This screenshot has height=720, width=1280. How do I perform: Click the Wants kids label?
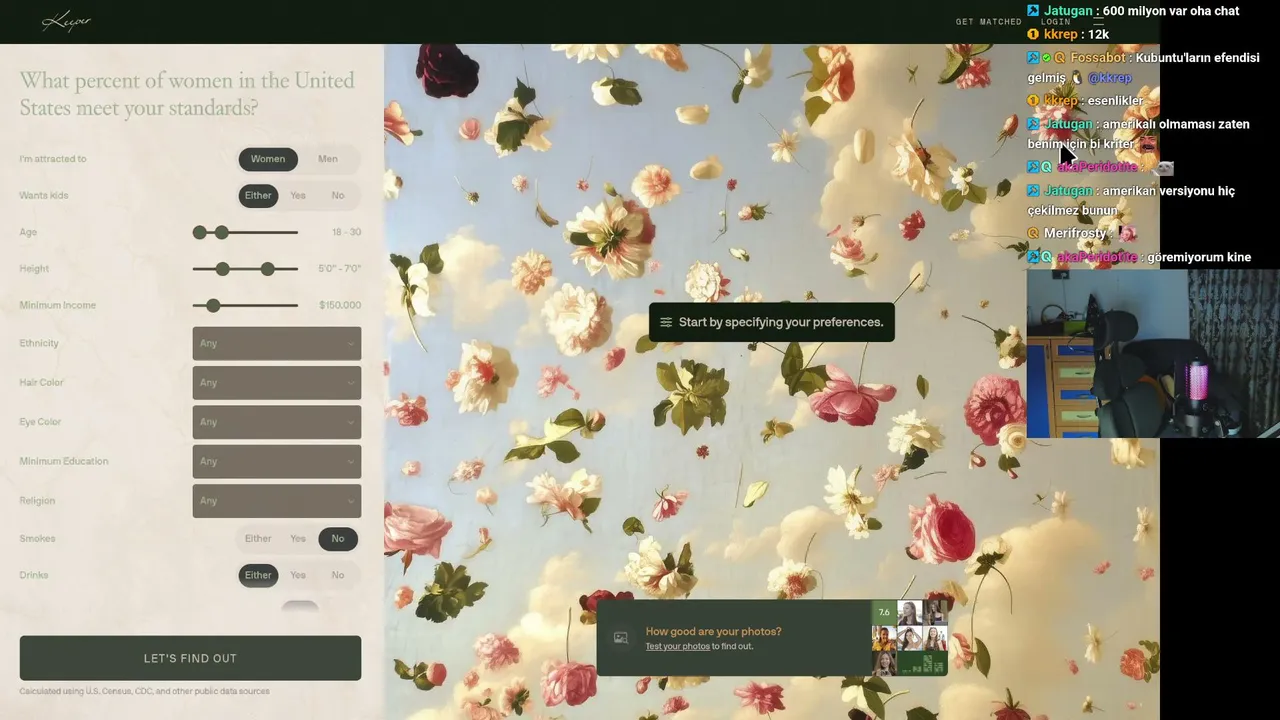click(x=44, y=195)
